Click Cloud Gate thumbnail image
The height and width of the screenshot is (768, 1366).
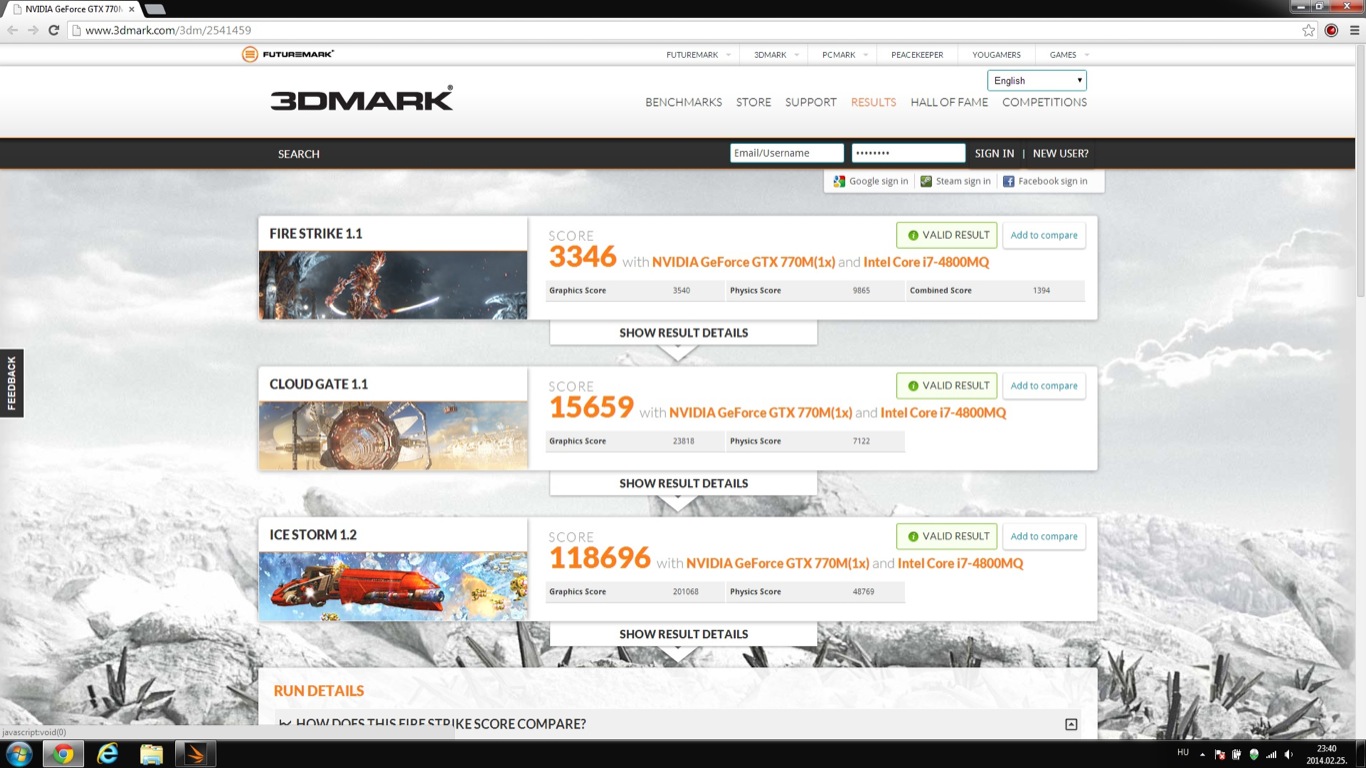(x=393, y=436)
